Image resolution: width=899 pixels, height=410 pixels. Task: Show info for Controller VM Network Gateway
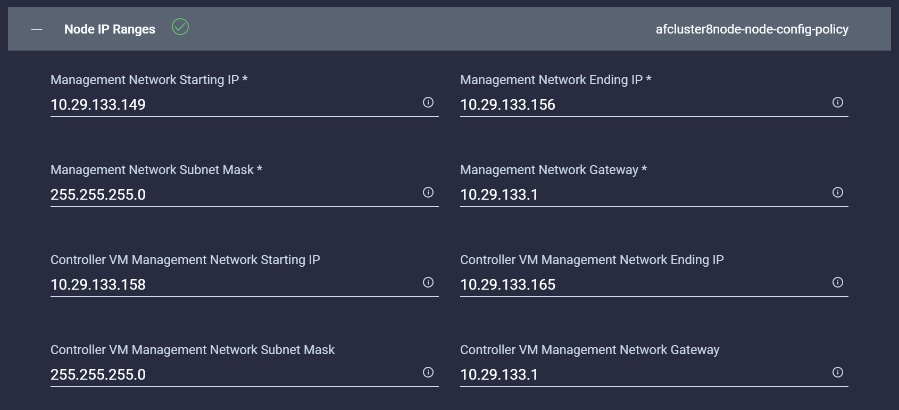pyautogui.click(x=838, y=372)
